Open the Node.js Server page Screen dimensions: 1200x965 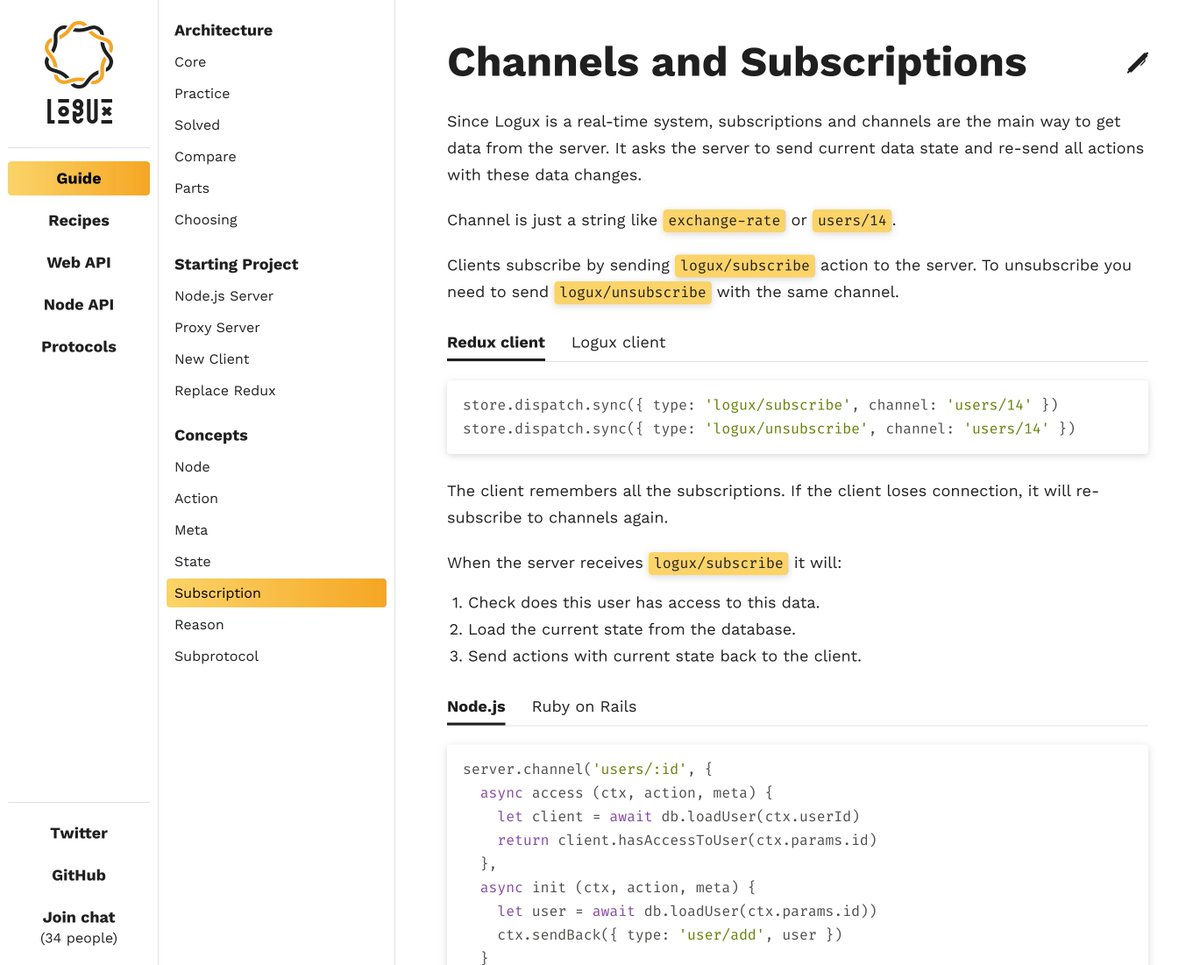coord(224,296)
